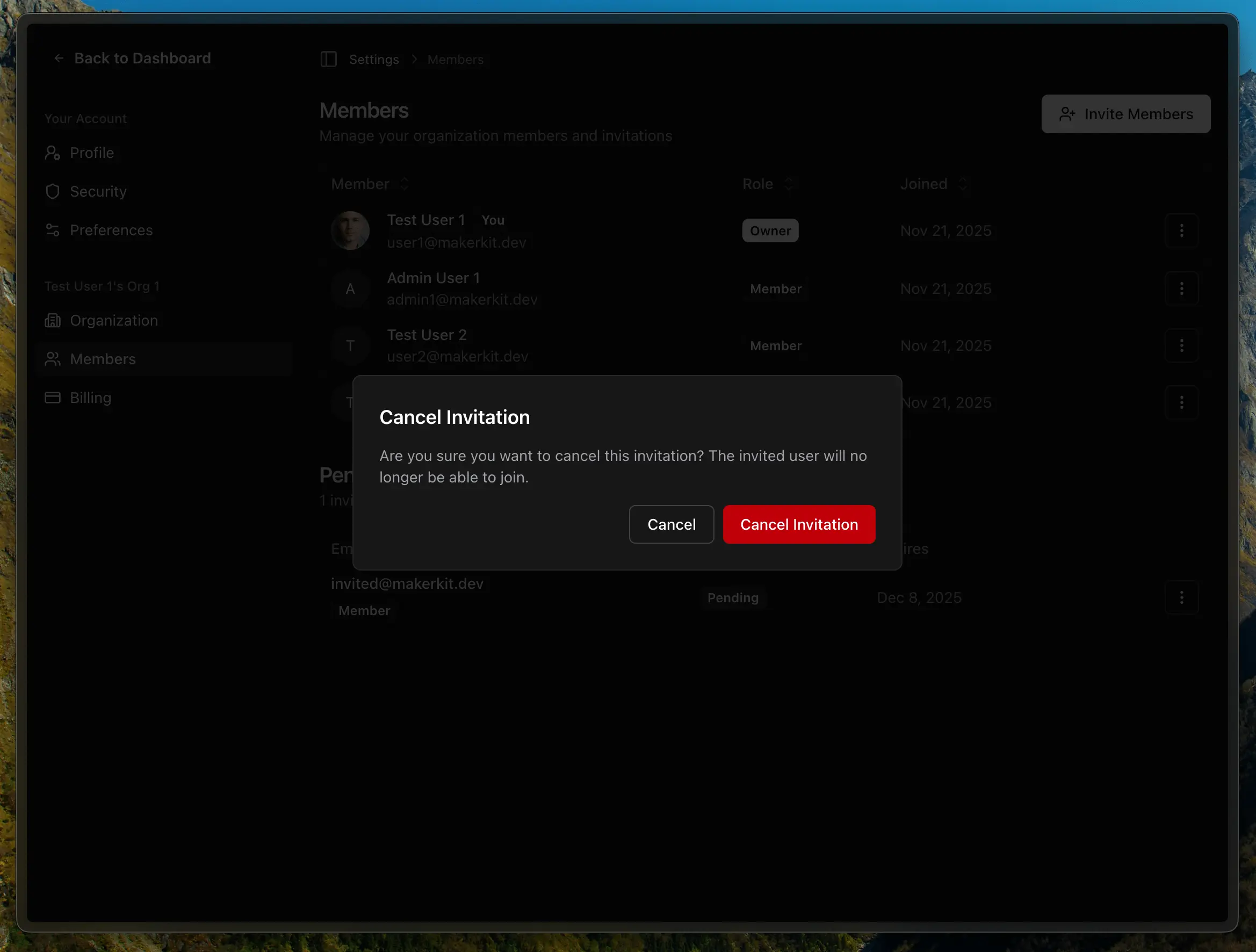Click the Billing credit card icon
Viewport: 1256px width, 952px height.
point(52,398)
